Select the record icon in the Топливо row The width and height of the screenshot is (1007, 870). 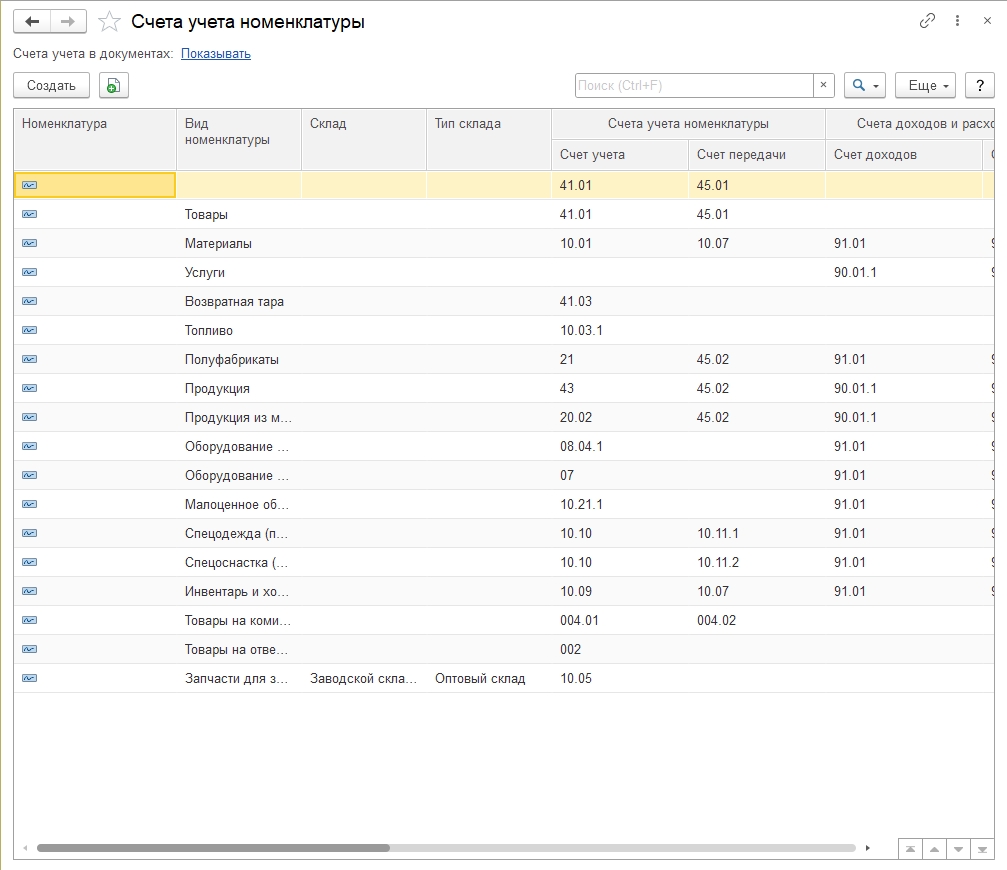tap(30, 330)
